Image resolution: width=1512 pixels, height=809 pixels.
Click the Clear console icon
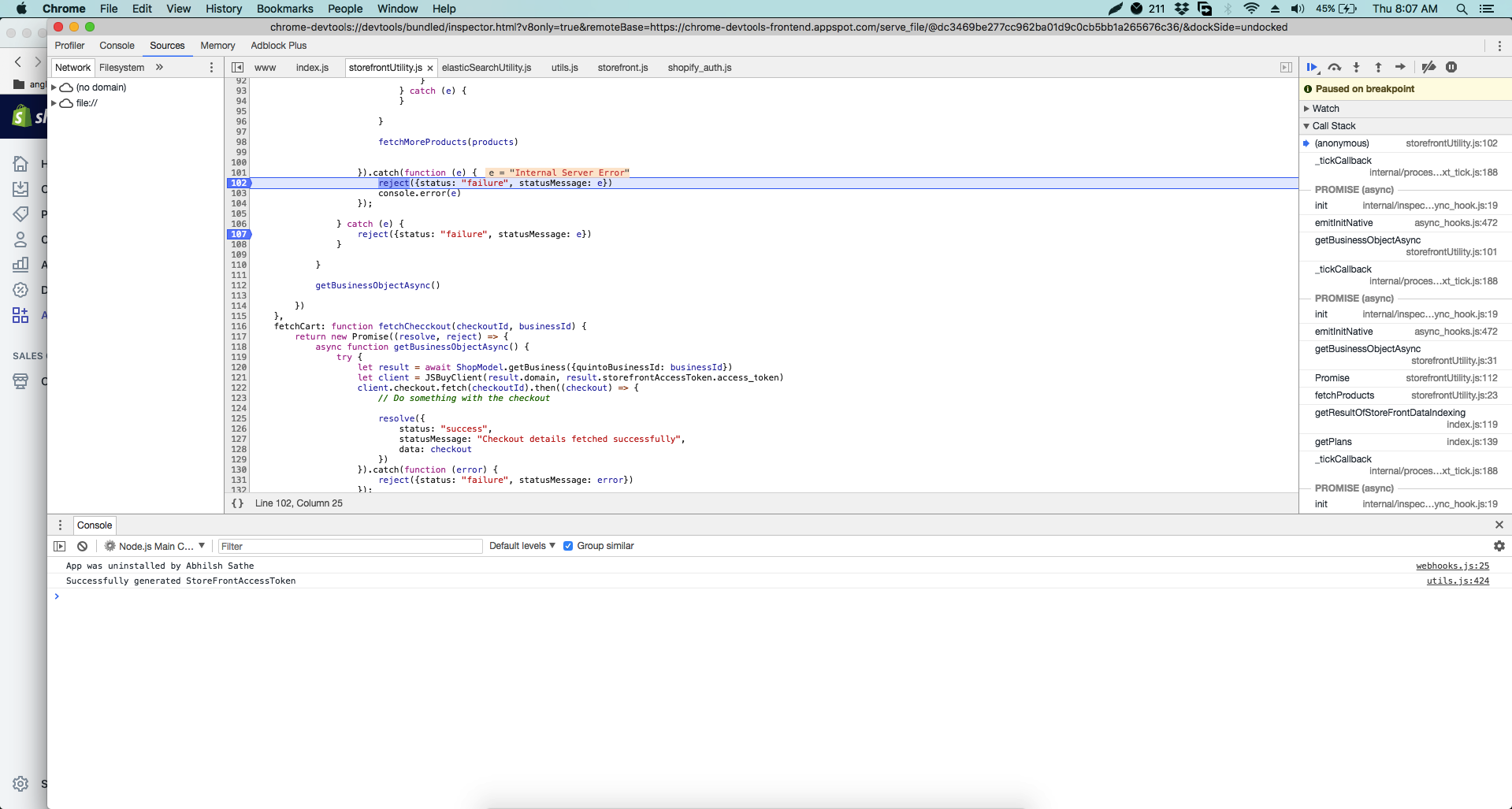tap(82, 545)
